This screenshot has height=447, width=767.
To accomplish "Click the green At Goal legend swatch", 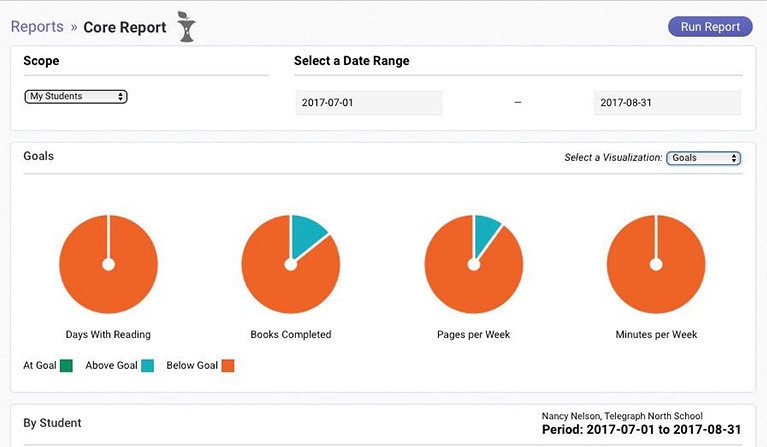I will tap(67, 366).
